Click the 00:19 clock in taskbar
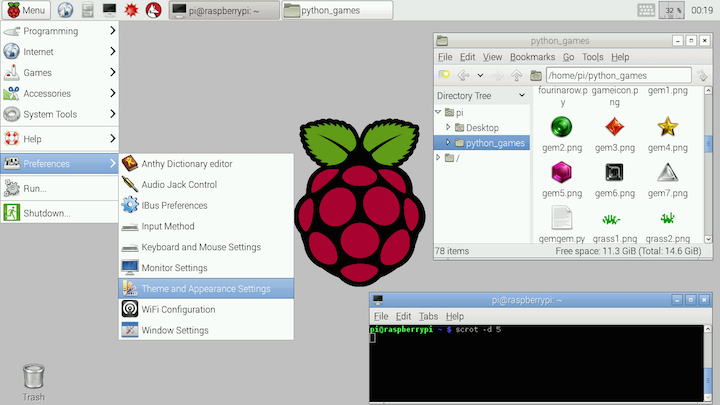Screen dimensions: 720x405 (702, 10)
